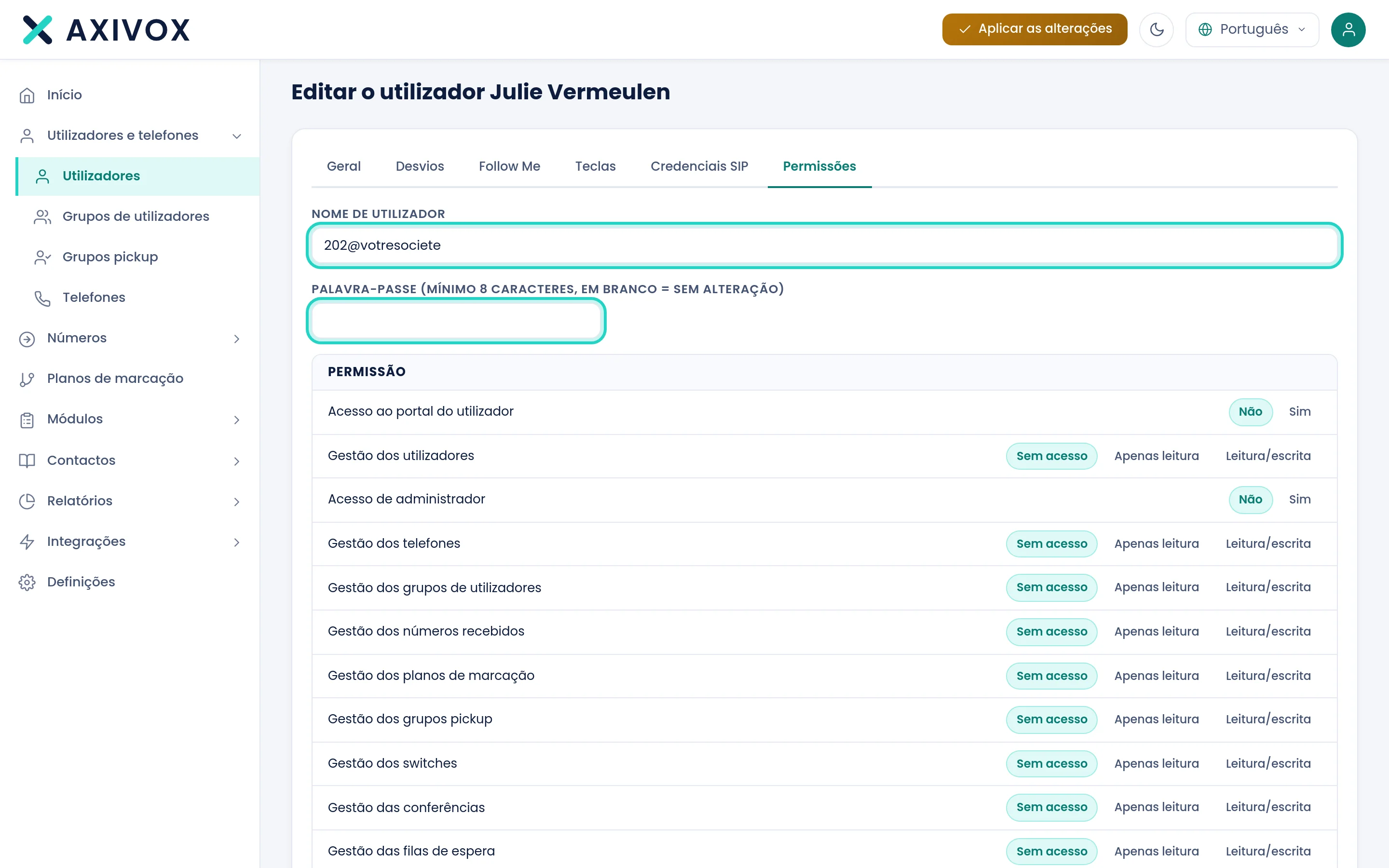Screen dimensions: 1389x868
Task: Set Acesso ao portal do utilizador to Sim
Action: coord(1299,412)
